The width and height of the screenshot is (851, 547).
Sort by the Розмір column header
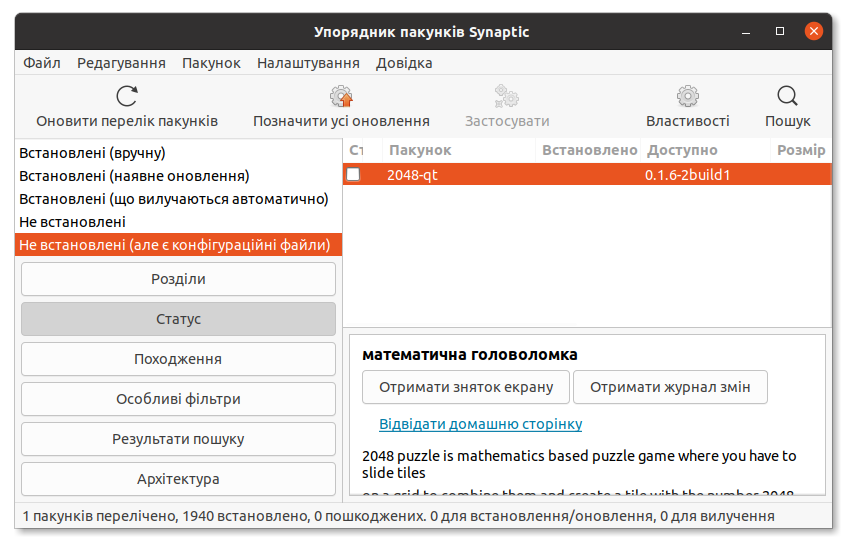[x=801, y=150]
